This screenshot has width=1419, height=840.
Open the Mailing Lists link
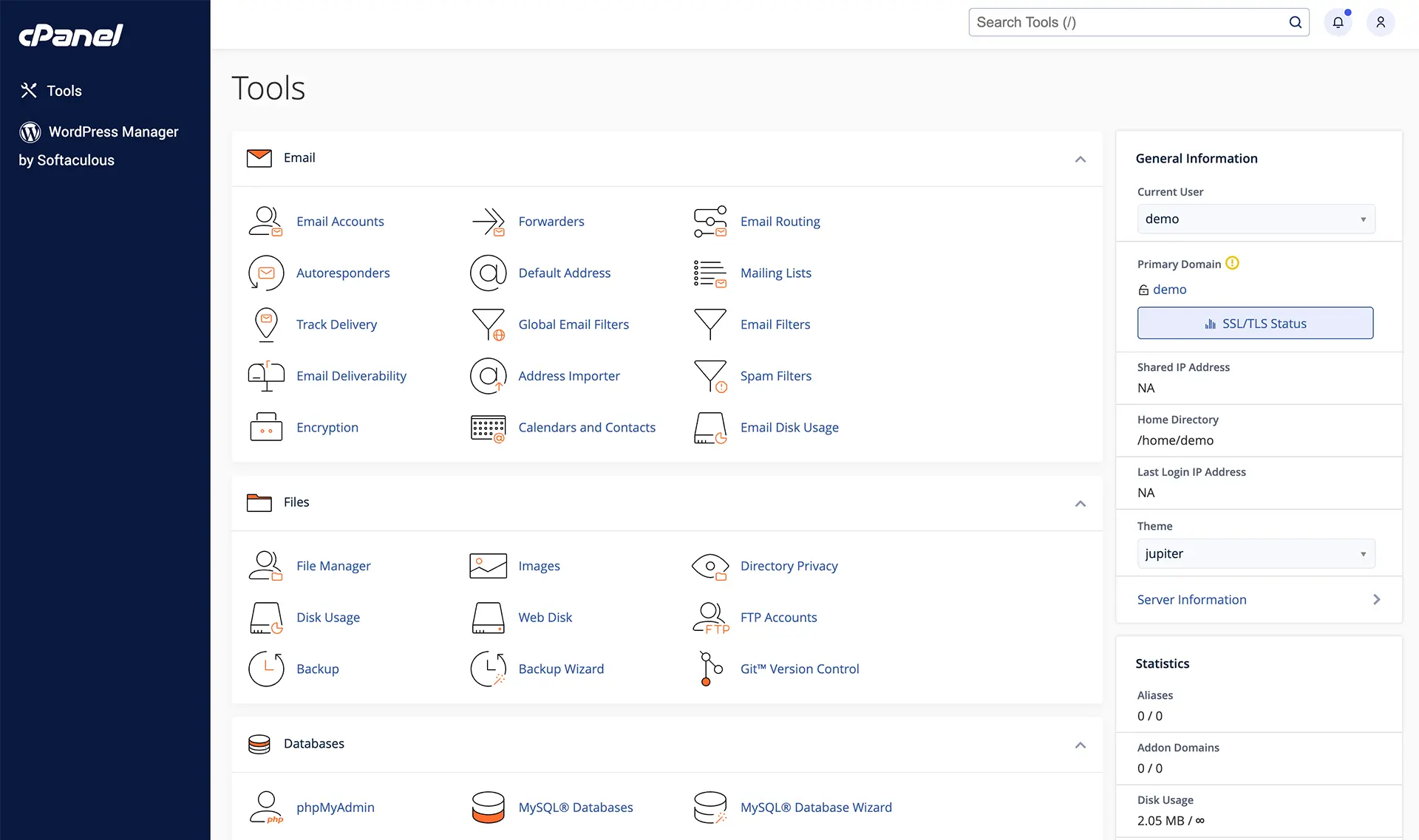pyautogui.click(x=775, y=273)
